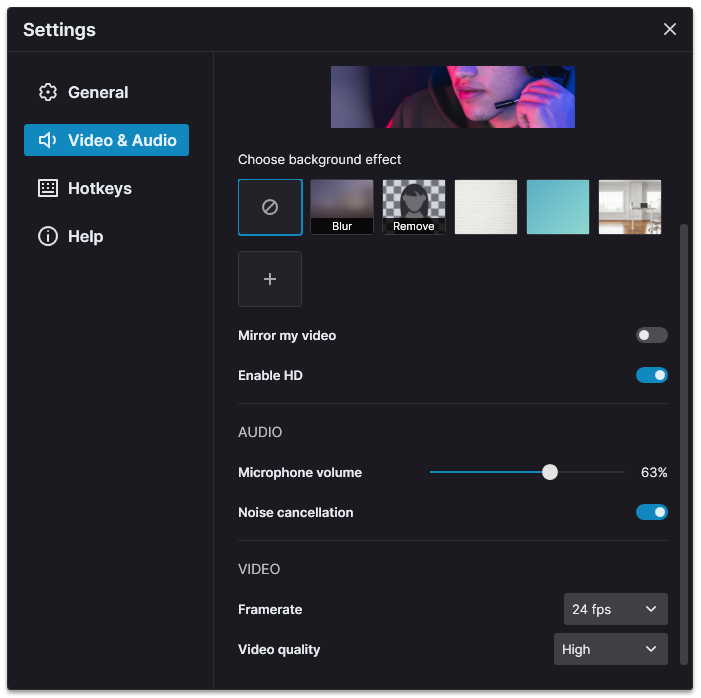Click the speaker icon beside Video & Audio

tap(48, 140)
